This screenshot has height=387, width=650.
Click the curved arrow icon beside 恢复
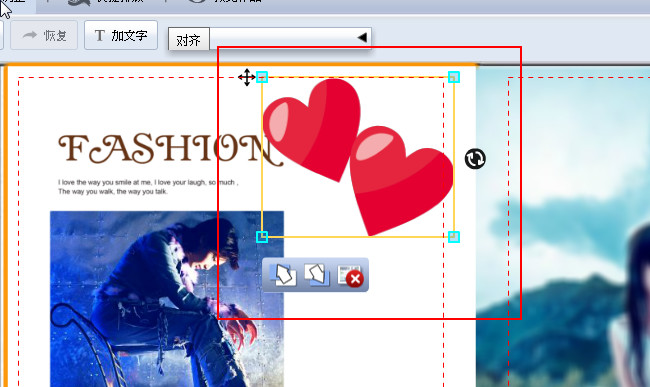pos(30,35)
